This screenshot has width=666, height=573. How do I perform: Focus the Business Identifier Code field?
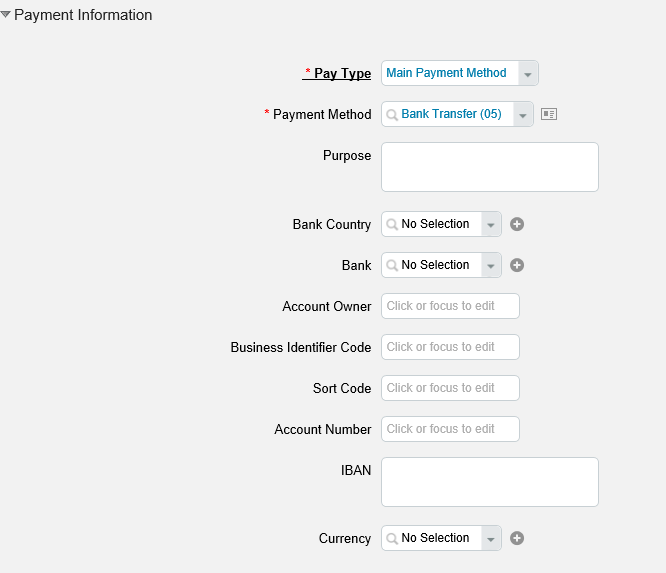pyautogui.click(x=450, y=347)
